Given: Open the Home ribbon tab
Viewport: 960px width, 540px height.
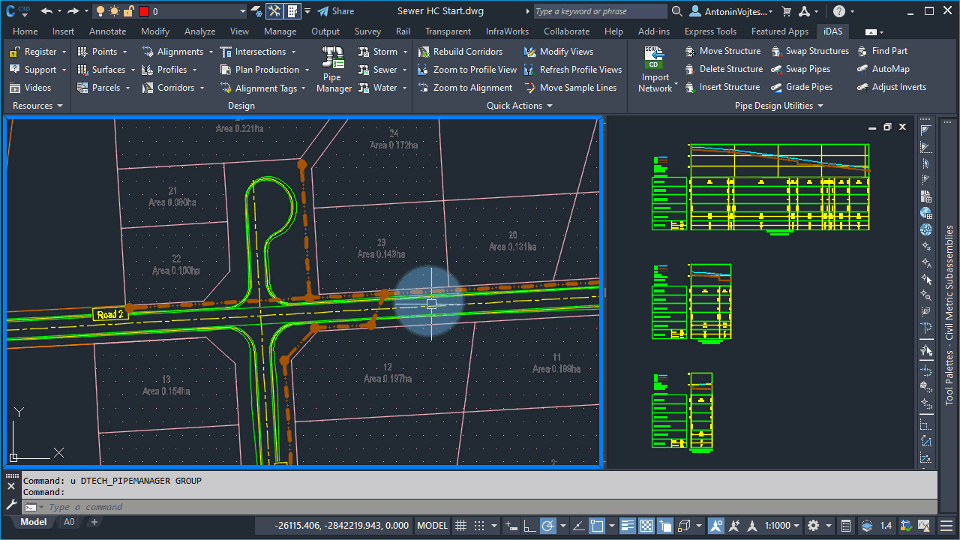Looking at the screenshot, I should (x=25, y=31).
